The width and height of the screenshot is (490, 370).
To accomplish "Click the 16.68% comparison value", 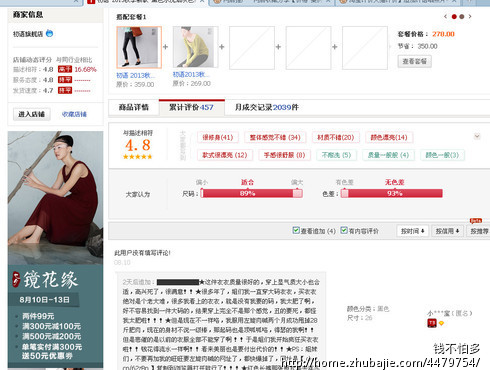I will pos(85,69).
